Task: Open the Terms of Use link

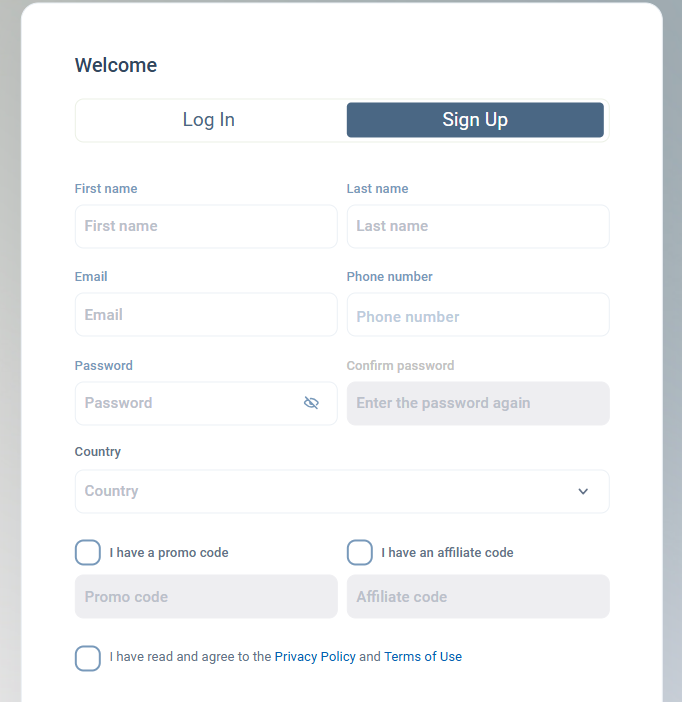Action: pyautogui.click(x=423, y=656)
